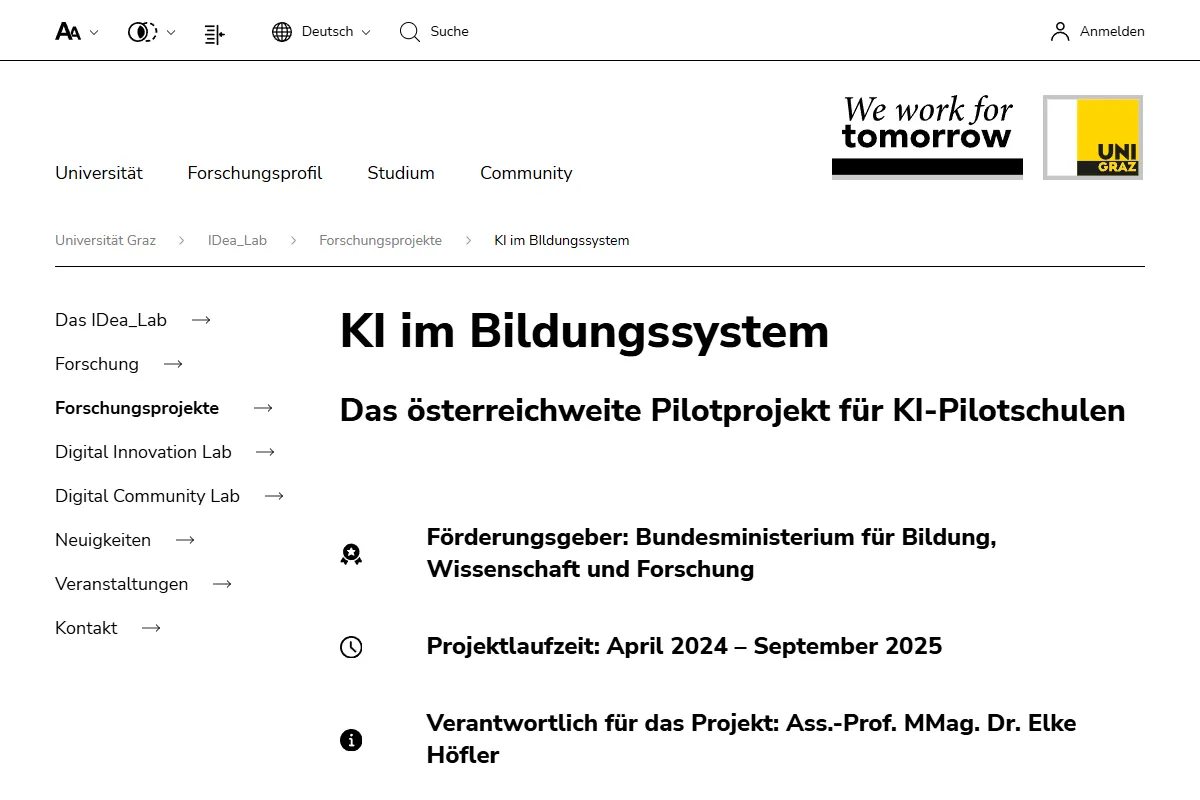Screen dimensions: 1200x800
Task: Click arrow next to Digital Community Lab
Action: pyautogui.click(x=274, y=496)
